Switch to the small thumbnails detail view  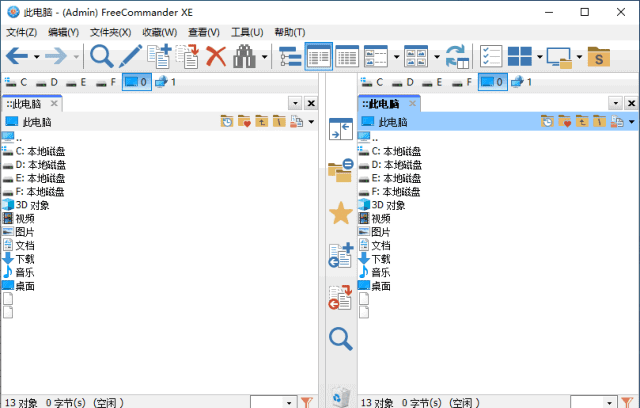point(376,56)
